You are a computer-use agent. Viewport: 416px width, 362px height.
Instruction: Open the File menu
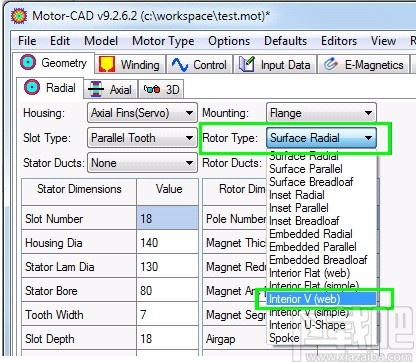(x=27, y=41)
